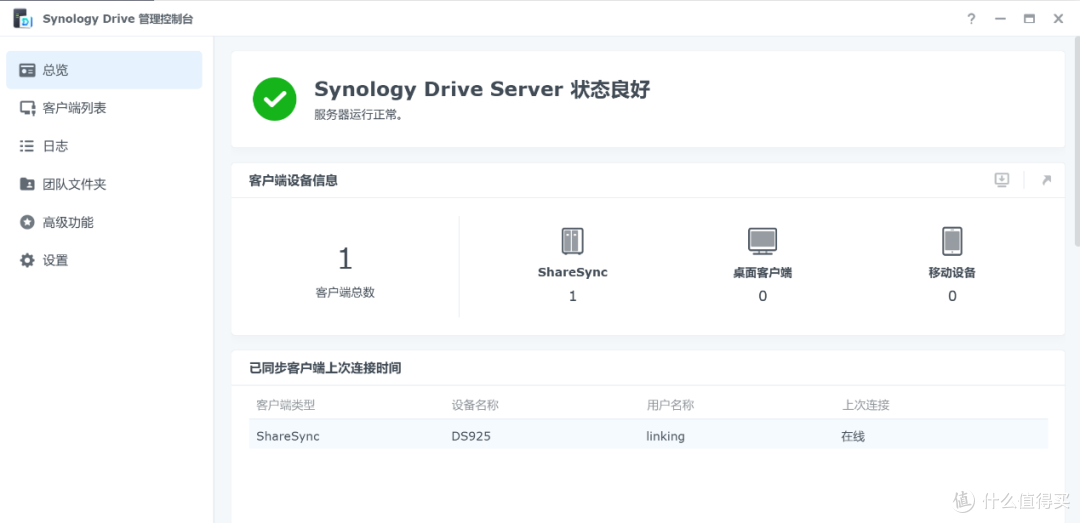Click the 客户端列表 monitor sidebar icon
Image resolution: width=1080 pixels, height=523 pixels.
point(27,108)
